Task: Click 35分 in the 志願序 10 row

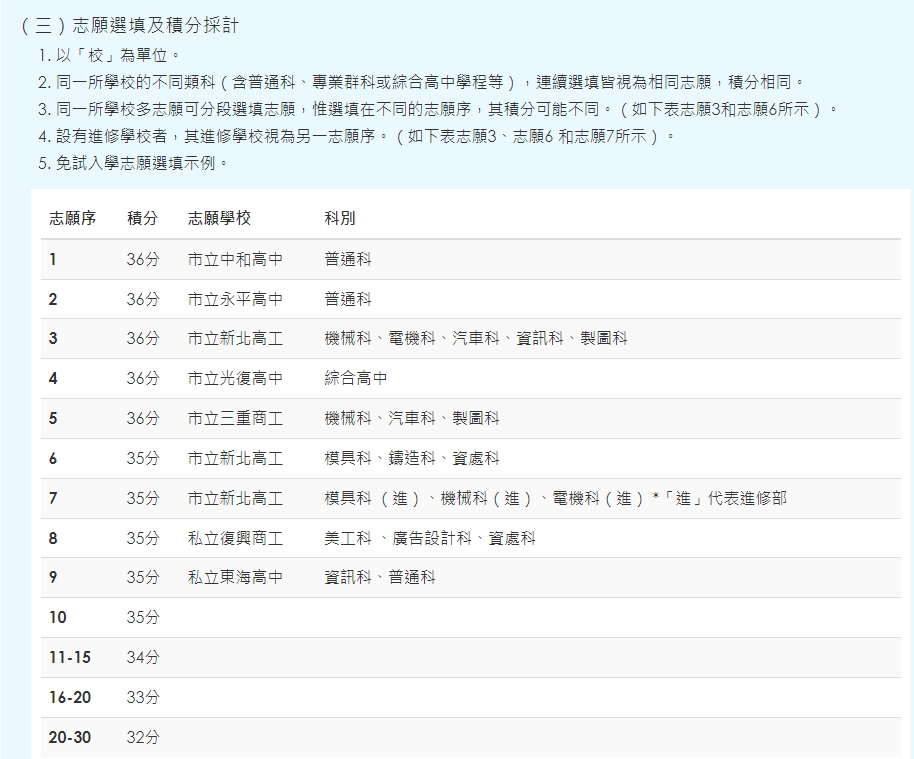Action: [143, 617]
